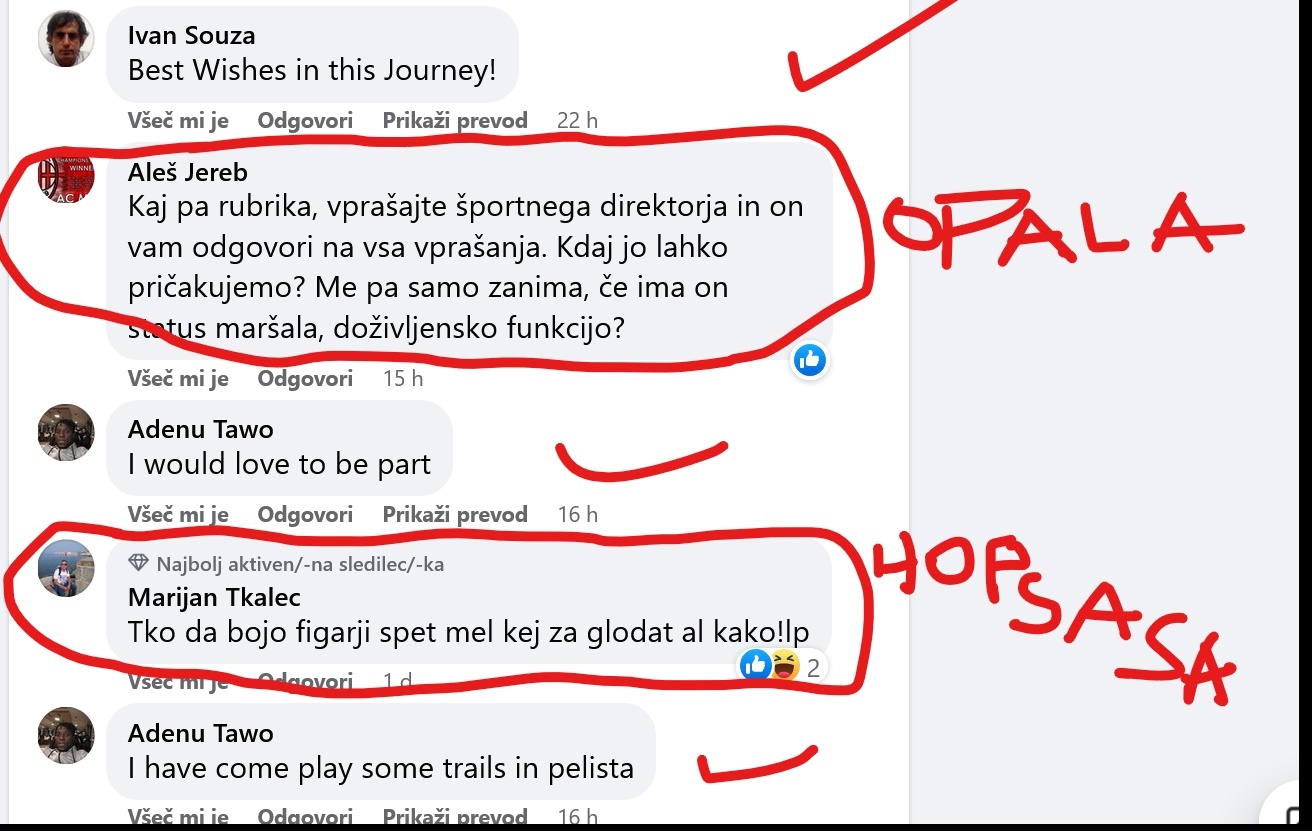Reply to 'I would love to be part' comment
Screen dimensions: 1312x831
[x=305, y=515]
